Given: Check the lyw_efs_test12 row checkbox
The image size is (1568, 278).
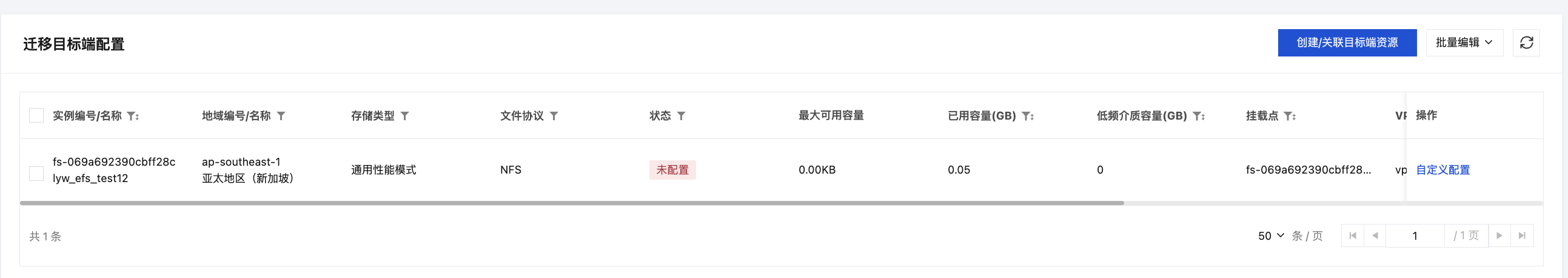Looking at the screenshot, I should coord(36,174).
